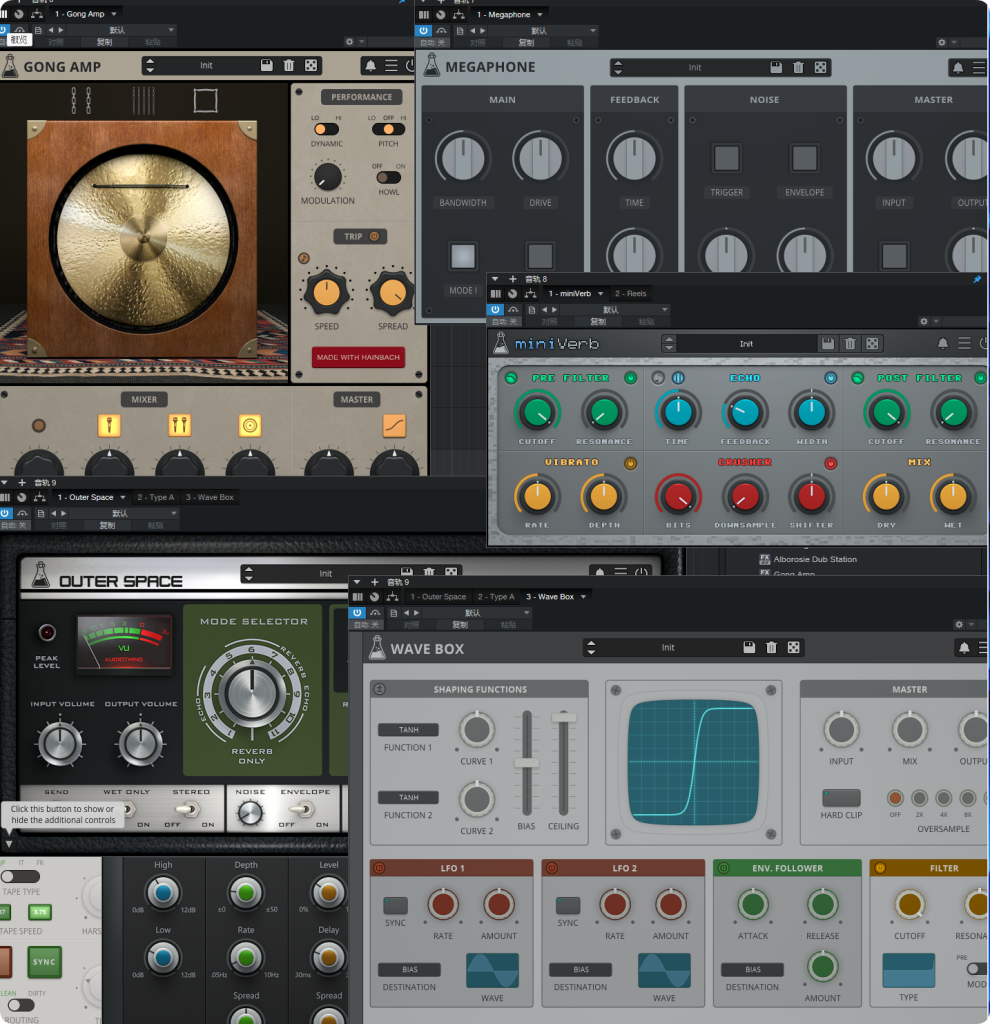Randomize preset with Gong Amp dice icon
990x1024 pixels.
311,65
